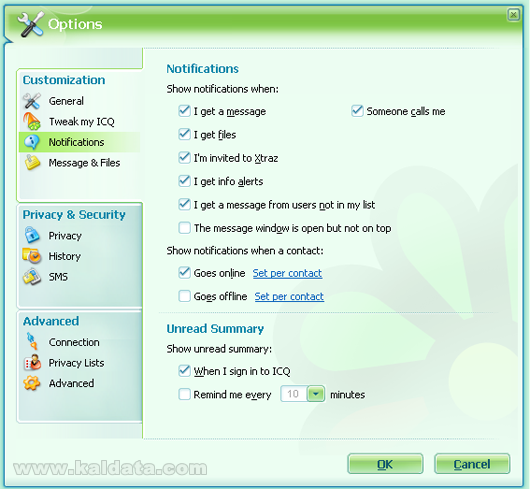Click 'Set per contact' link for Goes online
Screen dimensions: 530x489
point(287,273)
